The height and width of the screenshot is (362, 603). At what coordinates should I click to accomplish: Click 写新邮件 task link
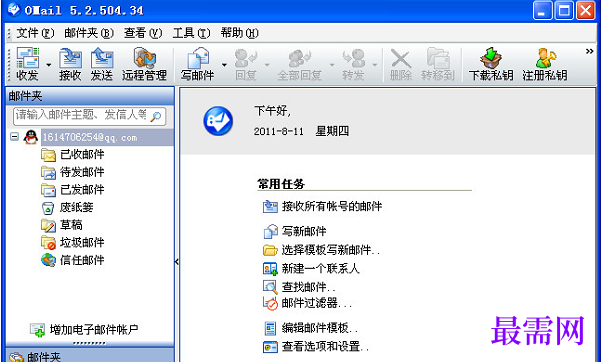coord(304,231)
